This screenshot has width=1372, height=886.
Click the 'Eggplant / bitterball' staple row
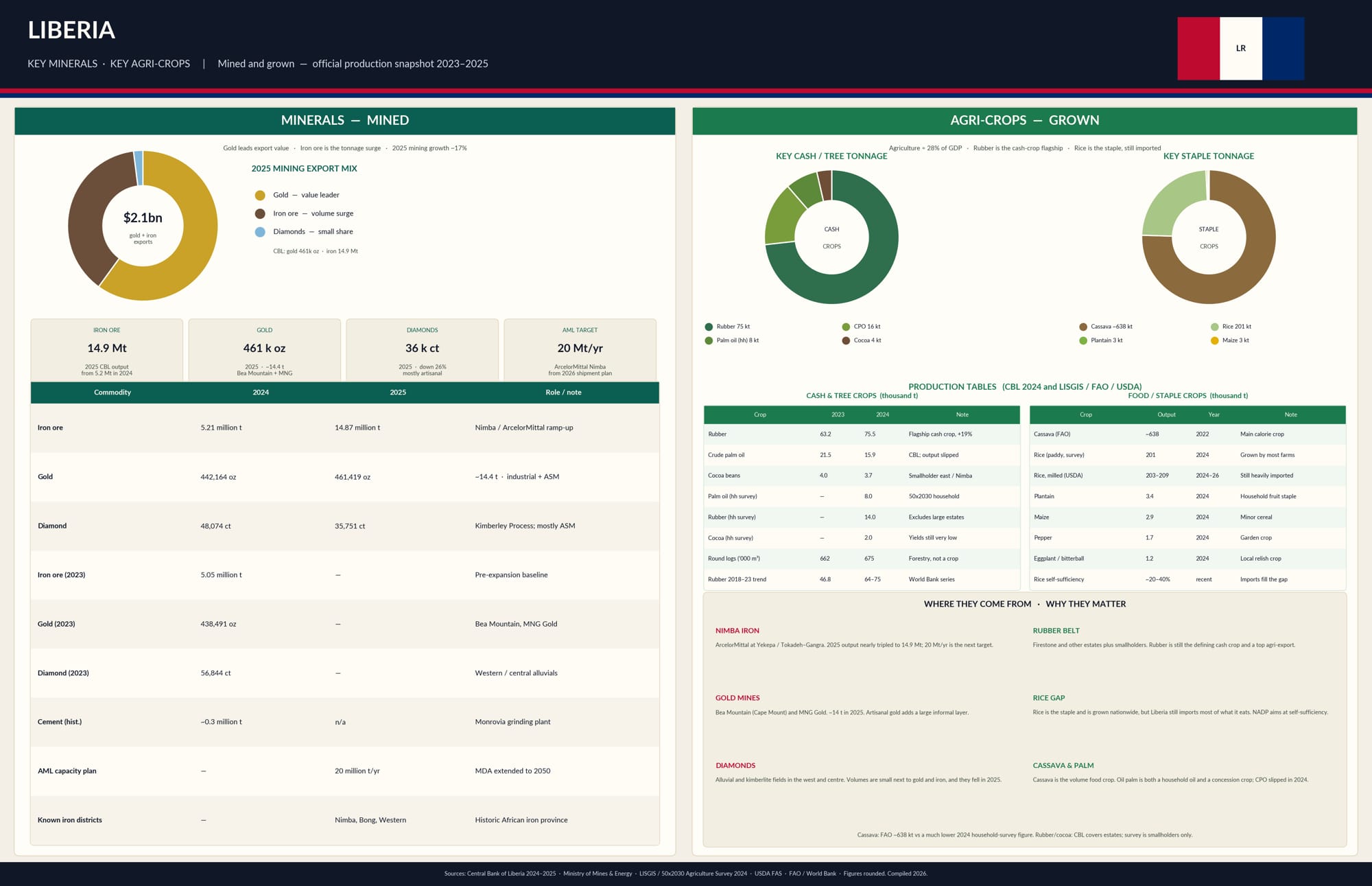tap(1187, 559)
